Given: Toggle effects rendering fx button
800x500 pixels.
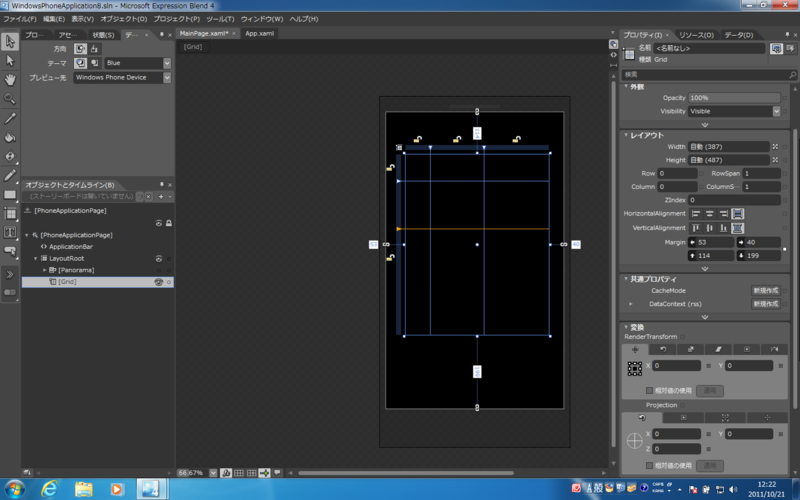Looking at the screenshot, I should tap(226, 473).
